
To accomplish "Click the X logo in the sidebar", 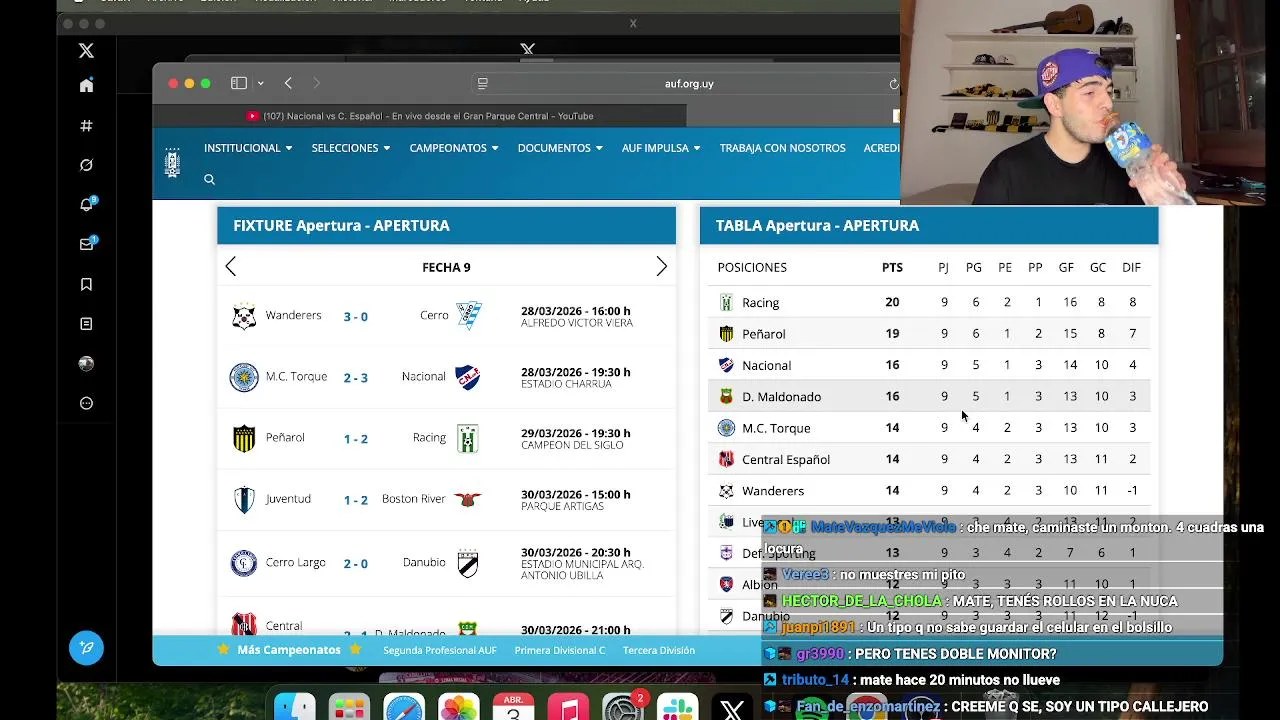I will (x=86, y=50).
